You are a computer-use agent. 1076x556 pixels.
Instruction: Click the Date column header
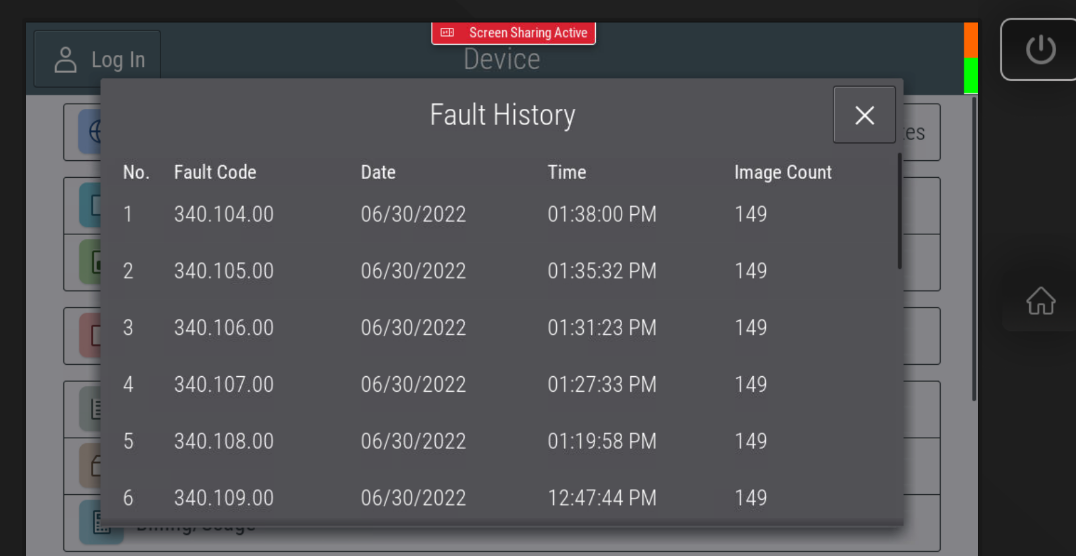coord(378,172)
